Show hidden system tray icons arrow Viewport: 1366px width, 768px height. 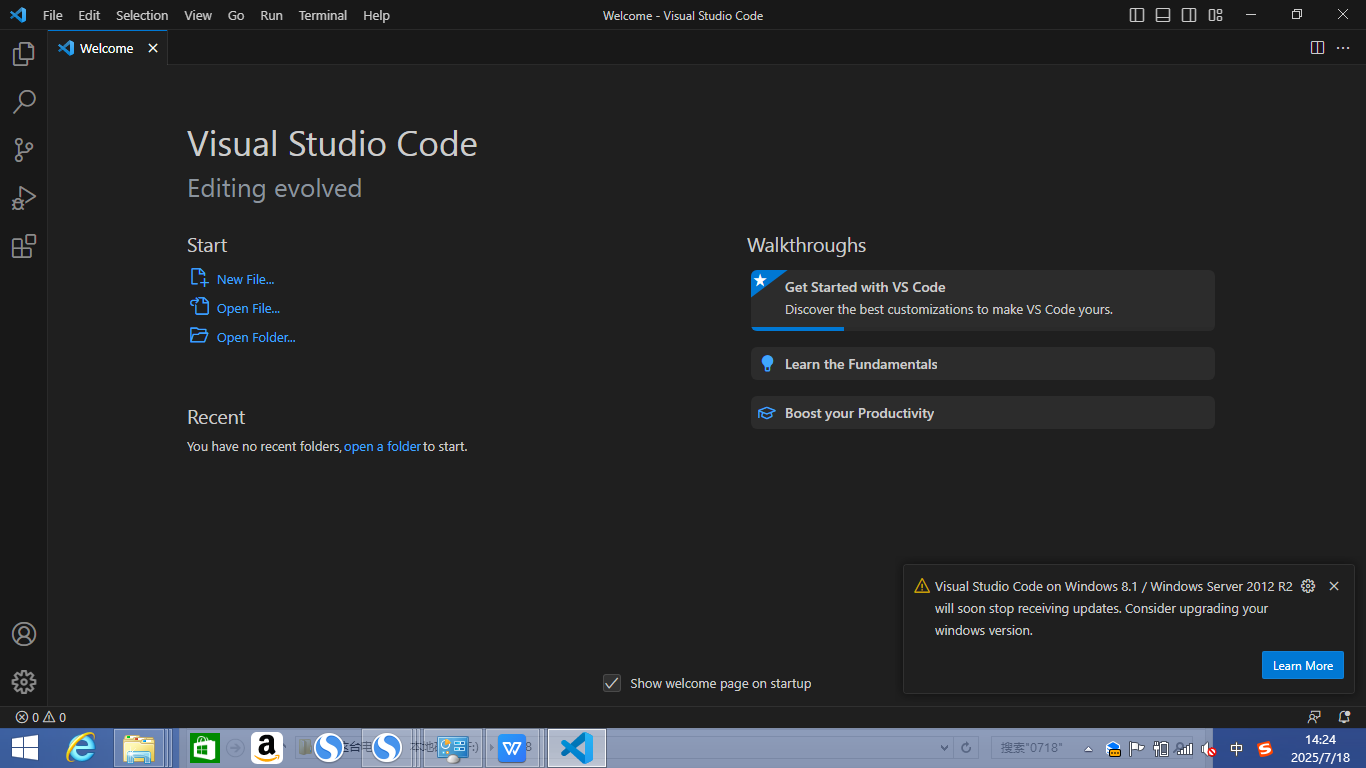(1089, 749)
